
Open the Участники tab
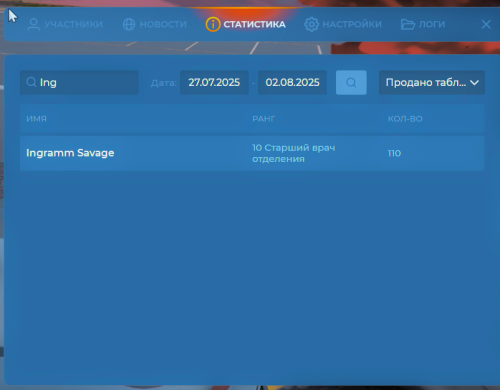[x=65, y=24]
